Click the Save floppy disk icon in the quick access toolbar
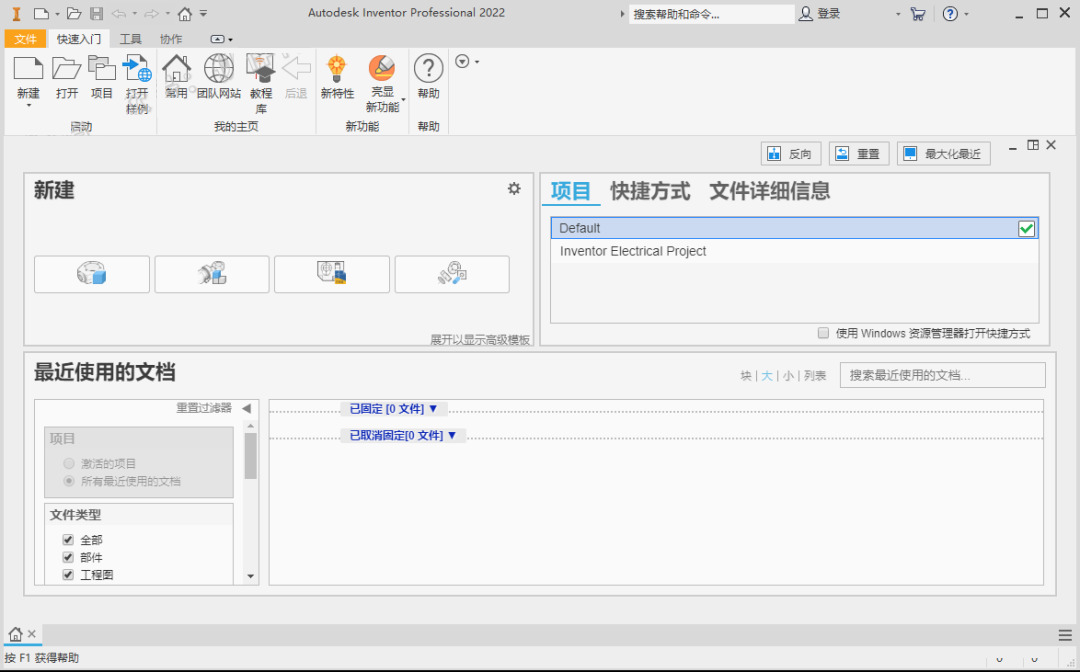Viewport: 1080px width, 672px height. (x=96, y=14)
